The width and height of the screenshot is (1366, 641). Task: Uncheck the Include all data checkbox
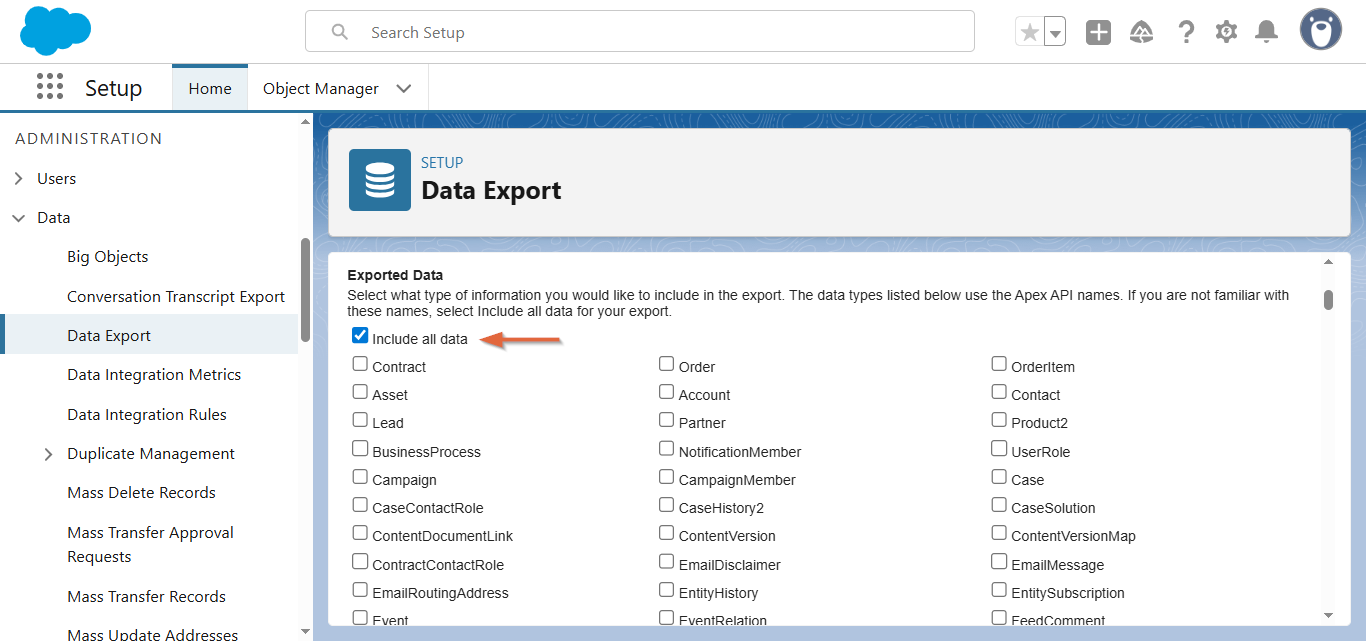click(x=360, y=336)
